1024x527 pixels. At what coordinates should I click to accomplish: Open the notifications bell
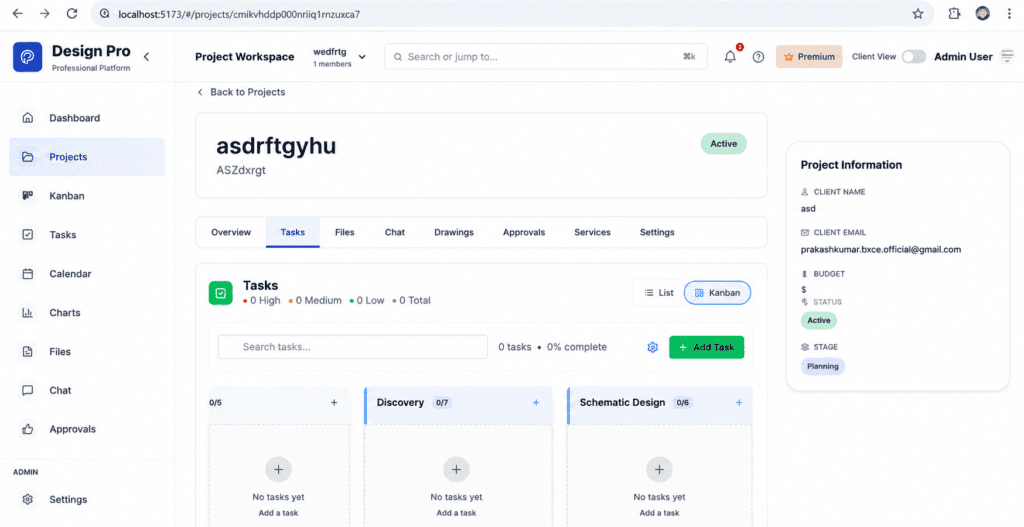pos(730,57)
